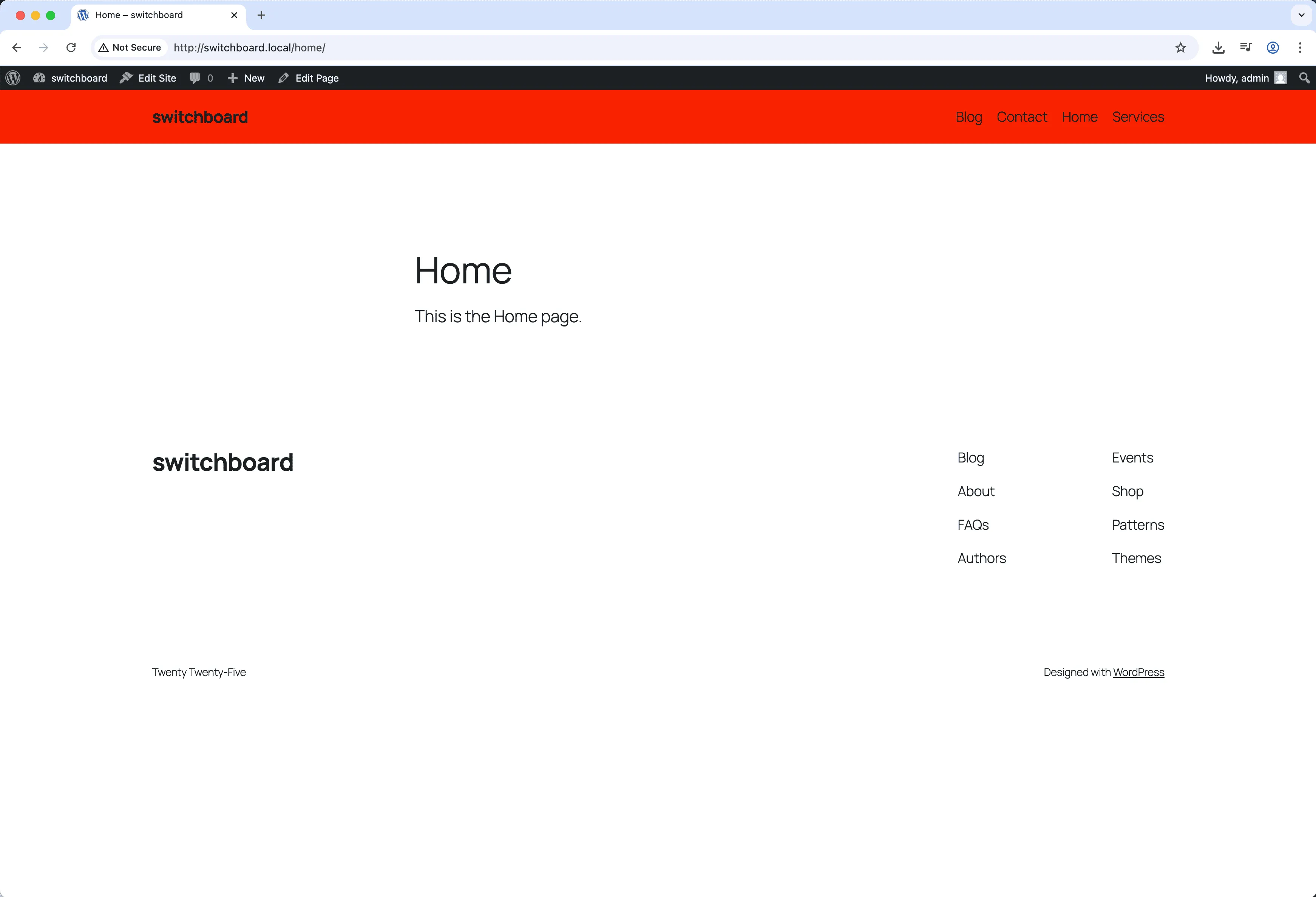Click the WordPress link in the footer

[x=1138, y=672]
